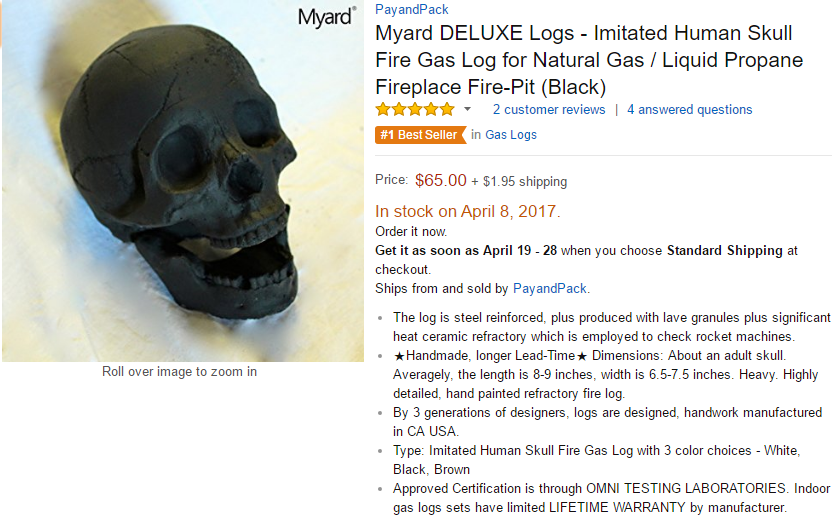Click PayandPack seller link after 'sold by'
This screenshot has height=523, width=837.
550,288
